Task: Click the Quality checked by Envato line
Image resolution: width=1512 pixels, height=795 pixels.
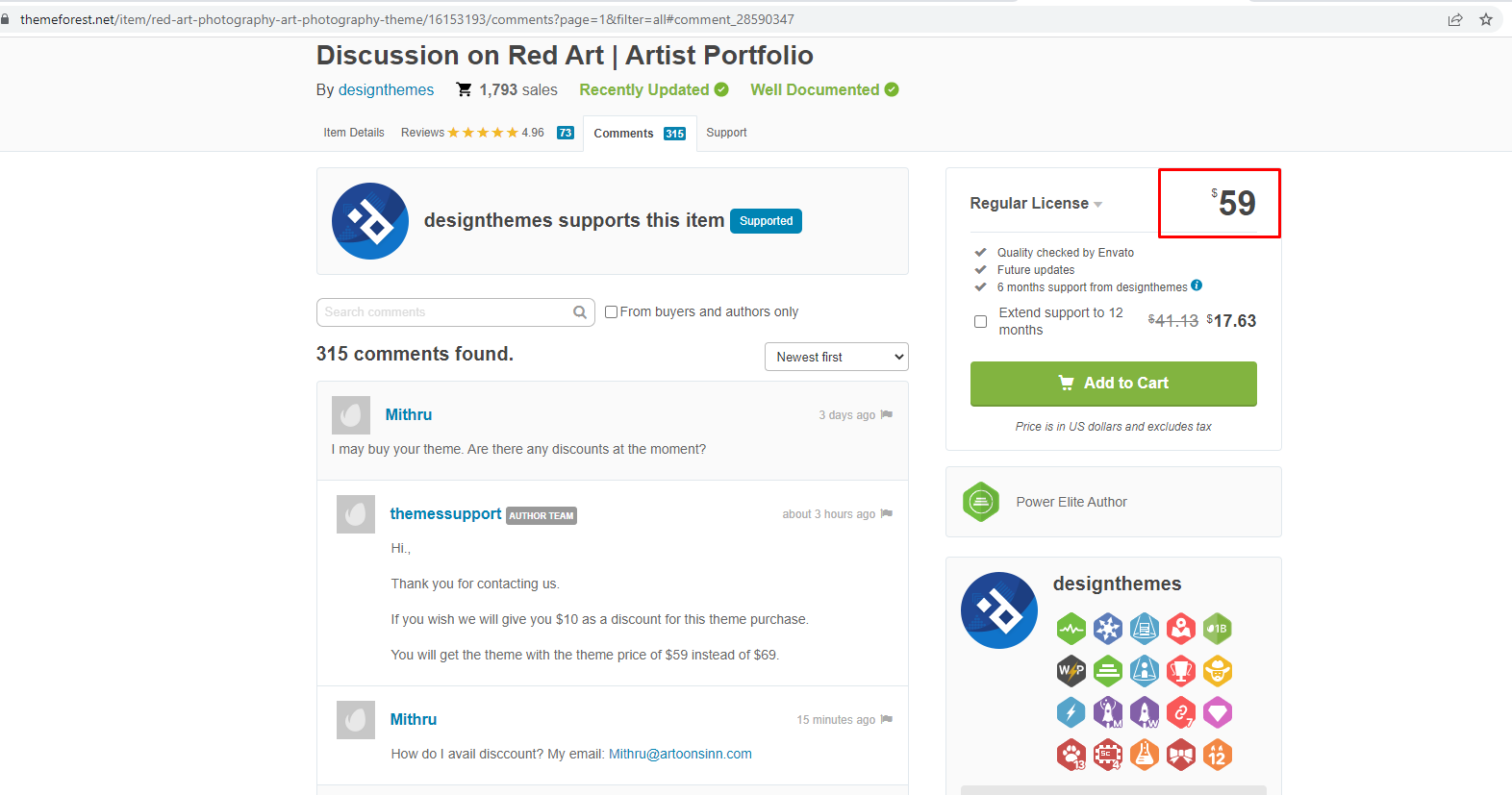Action: pos(1065,253)
